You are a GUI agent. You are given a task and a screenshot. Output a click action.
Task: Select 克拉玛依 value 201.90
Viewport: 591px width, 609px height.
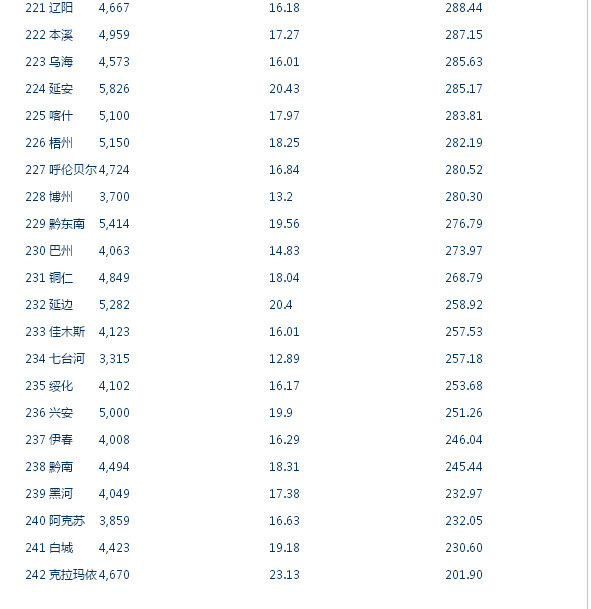click(464, 575)
